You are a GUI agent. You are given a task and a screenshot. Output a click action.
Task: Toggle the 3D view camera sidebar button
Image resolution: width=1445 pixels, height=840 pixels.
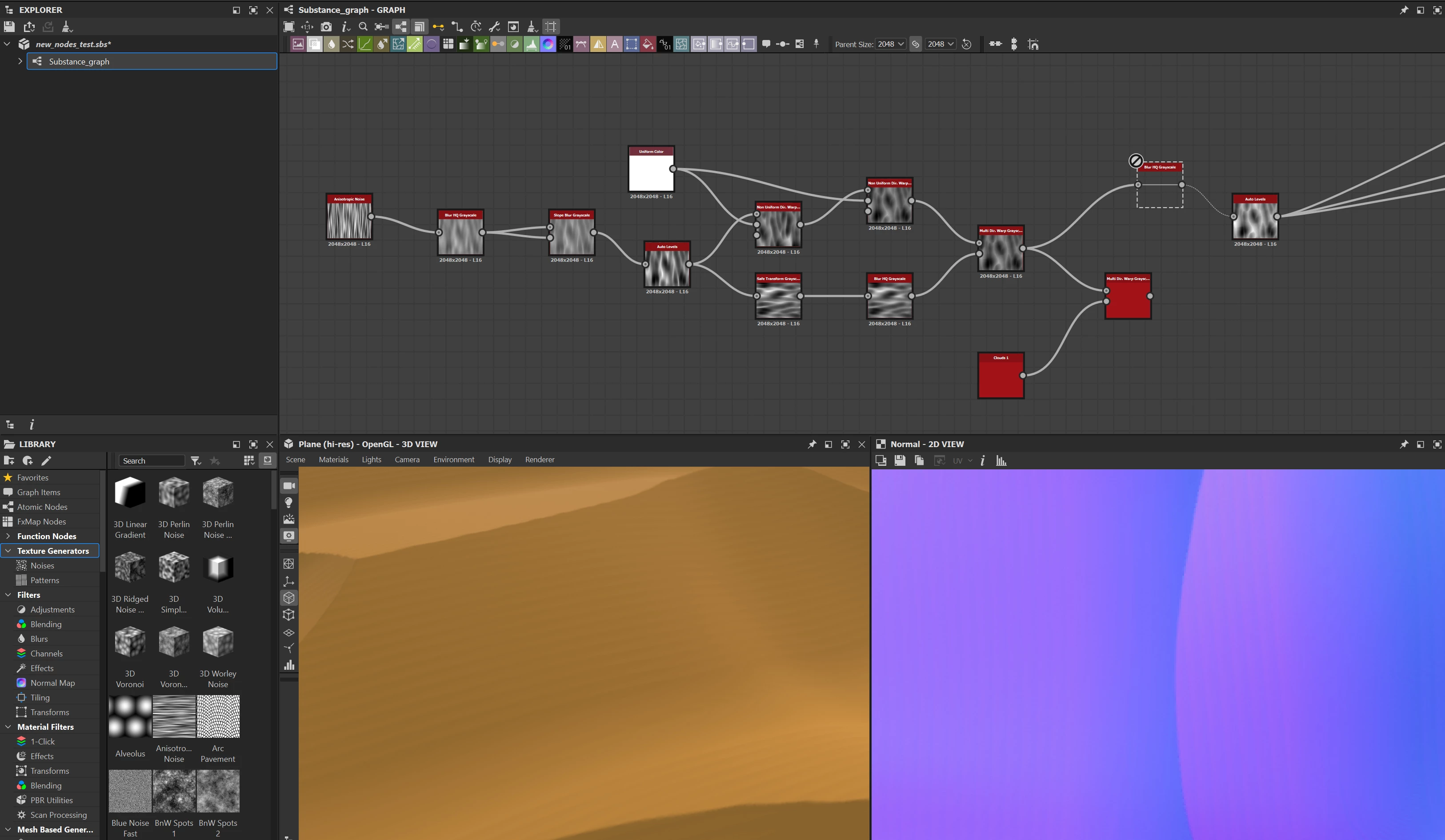click(x=288, y=486)
